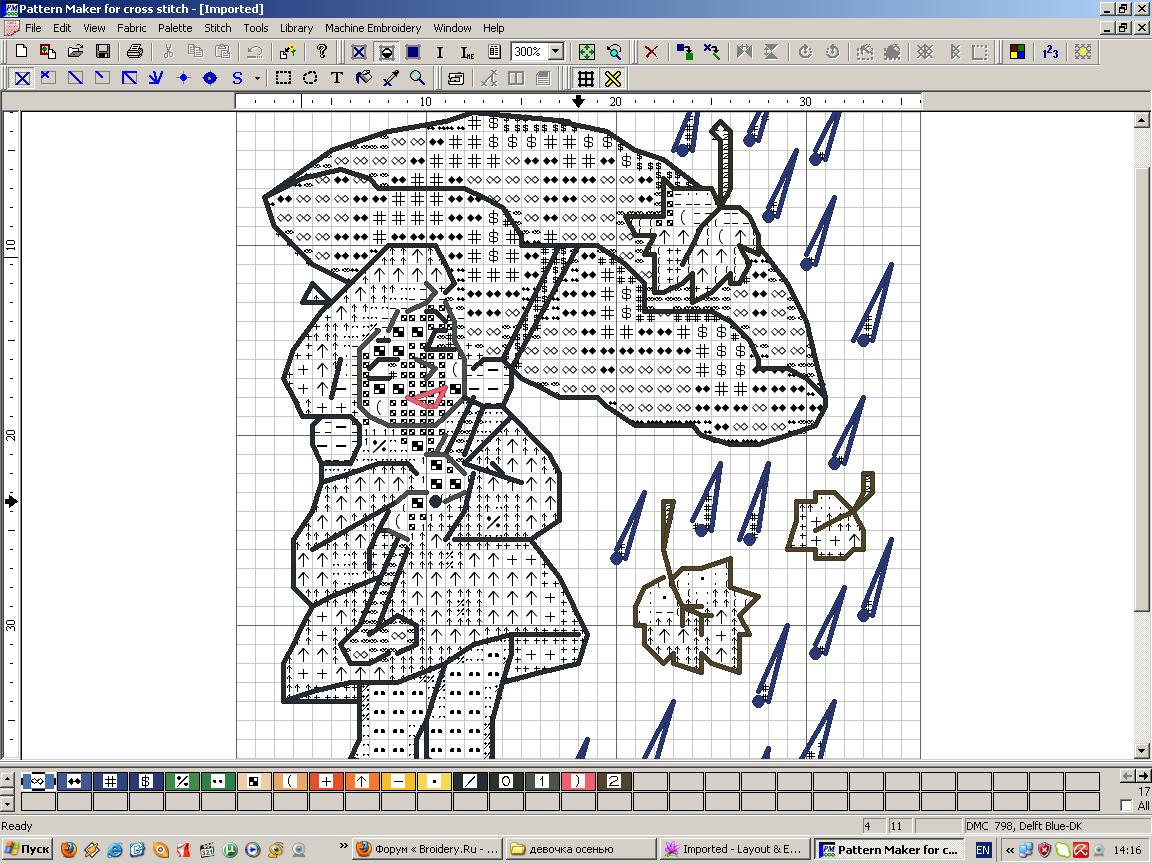Select the Zoom magnifier tool
The image size is (1152, 864).
tap(417, 78)
